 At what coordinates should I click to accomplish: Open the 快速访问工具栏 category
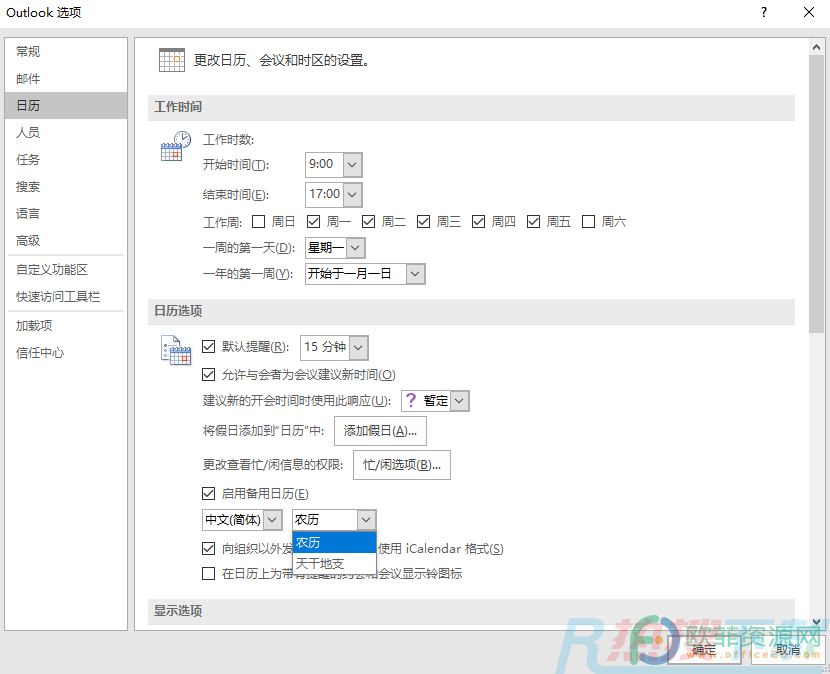click(x=66, y=296)
